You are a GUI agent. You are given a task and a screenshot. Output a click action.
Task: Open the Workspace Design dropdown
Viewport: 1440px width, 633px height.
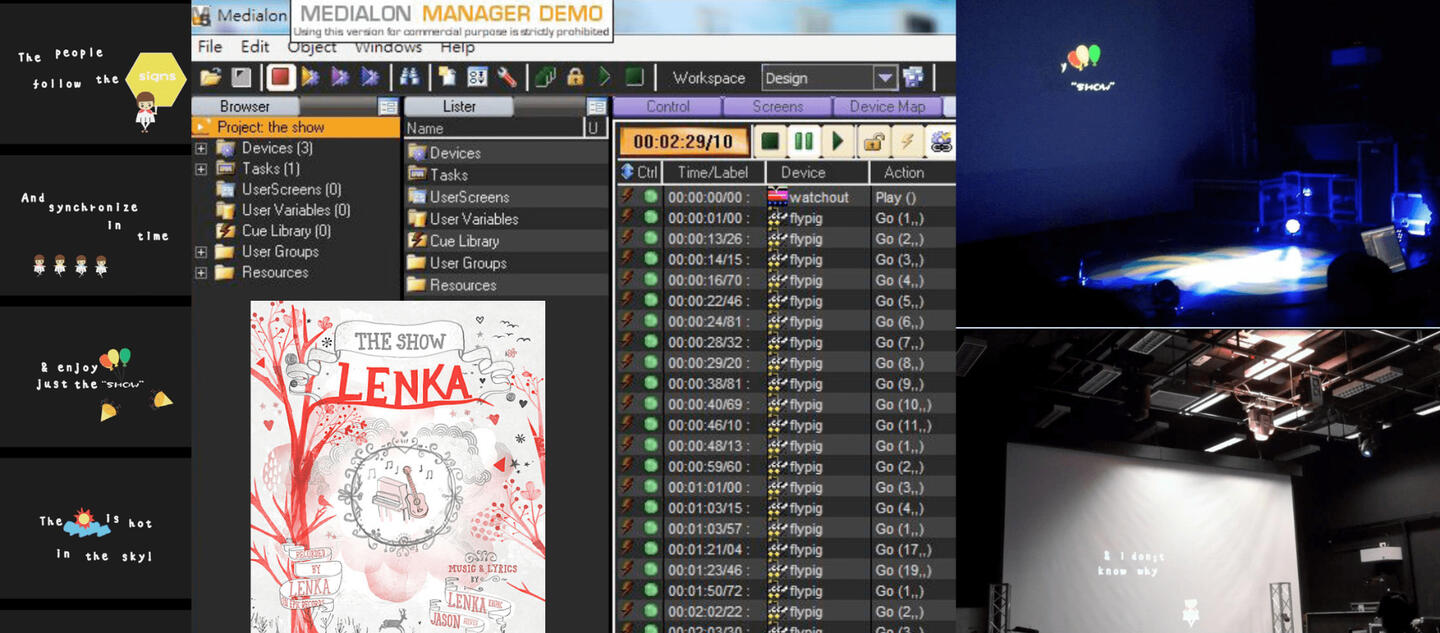pyautogui.click(x=884, y=78)
